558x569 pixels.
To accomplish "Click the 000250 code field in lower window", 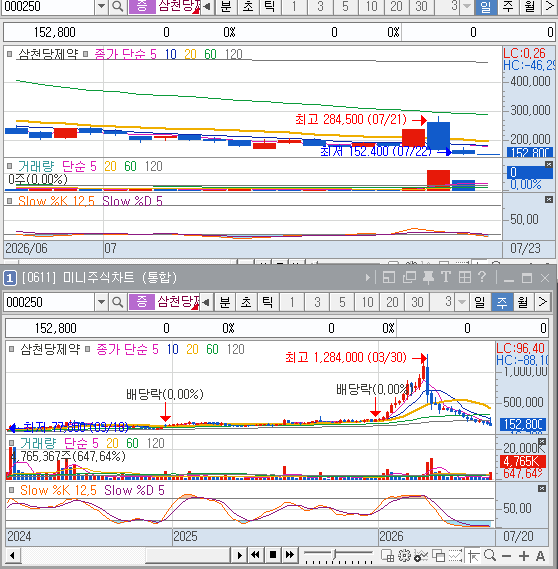I will click(49, 302).
